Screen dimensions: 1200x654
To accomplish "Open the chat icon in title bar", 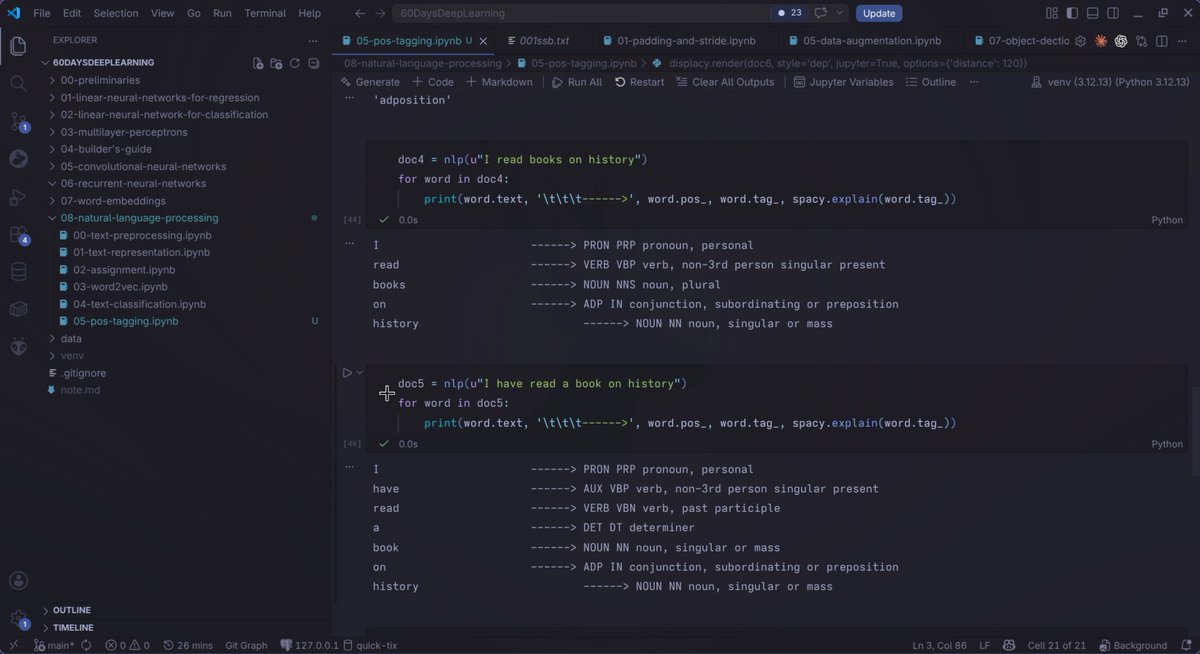I will pos(821,13).
